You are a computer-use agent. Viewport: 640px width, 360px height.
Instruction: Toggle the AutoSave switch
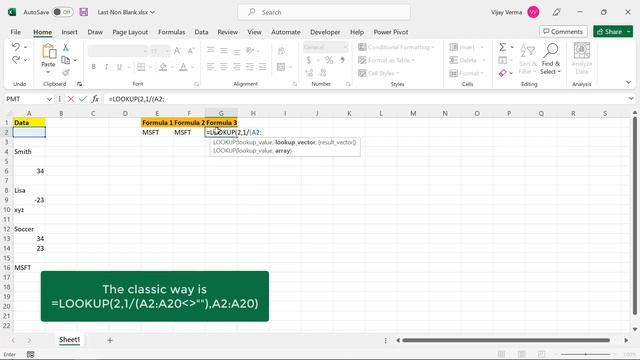62,12
